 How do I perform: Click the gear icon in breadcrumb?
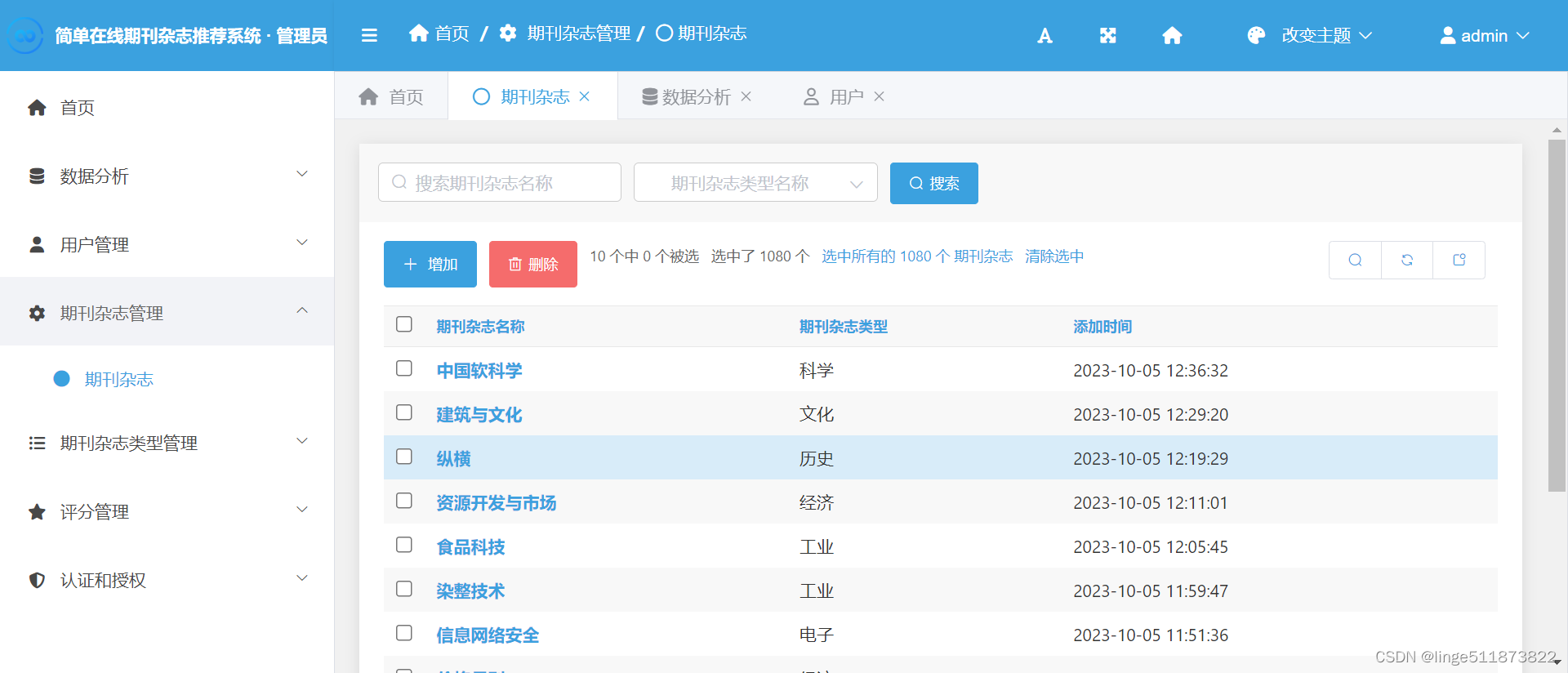pos(508,33)
